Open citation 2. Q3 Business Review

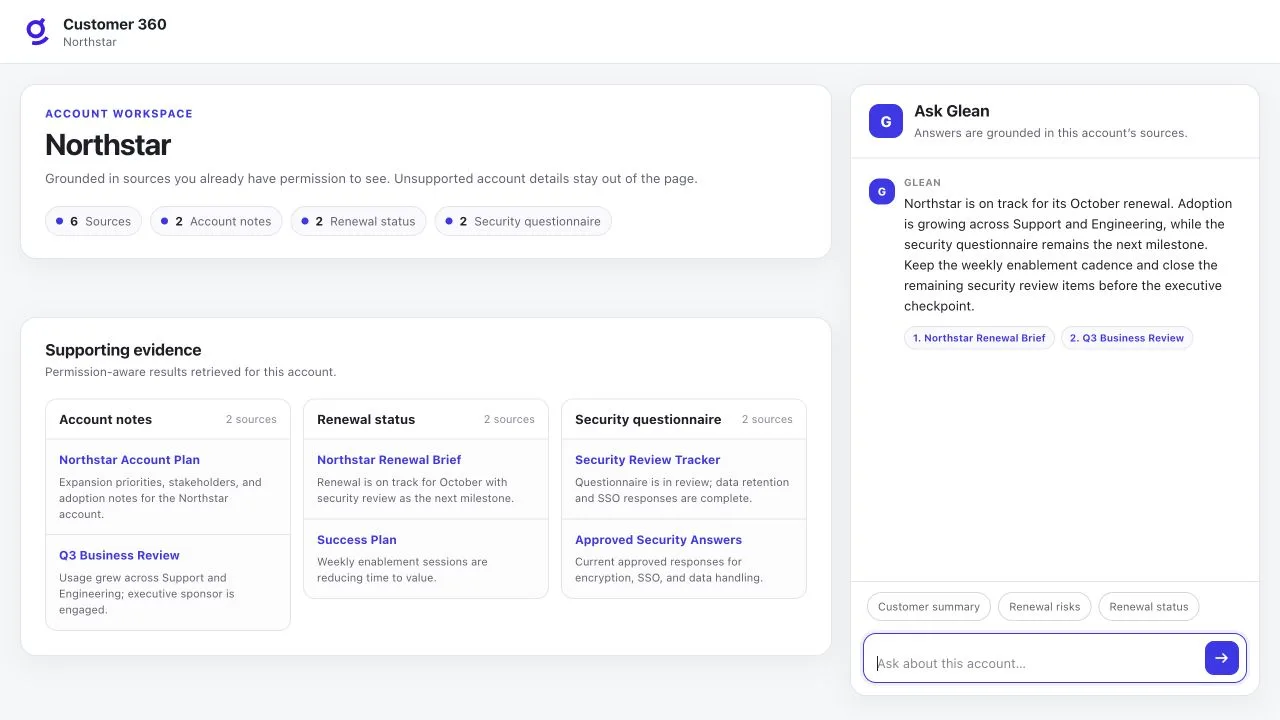1127,338
